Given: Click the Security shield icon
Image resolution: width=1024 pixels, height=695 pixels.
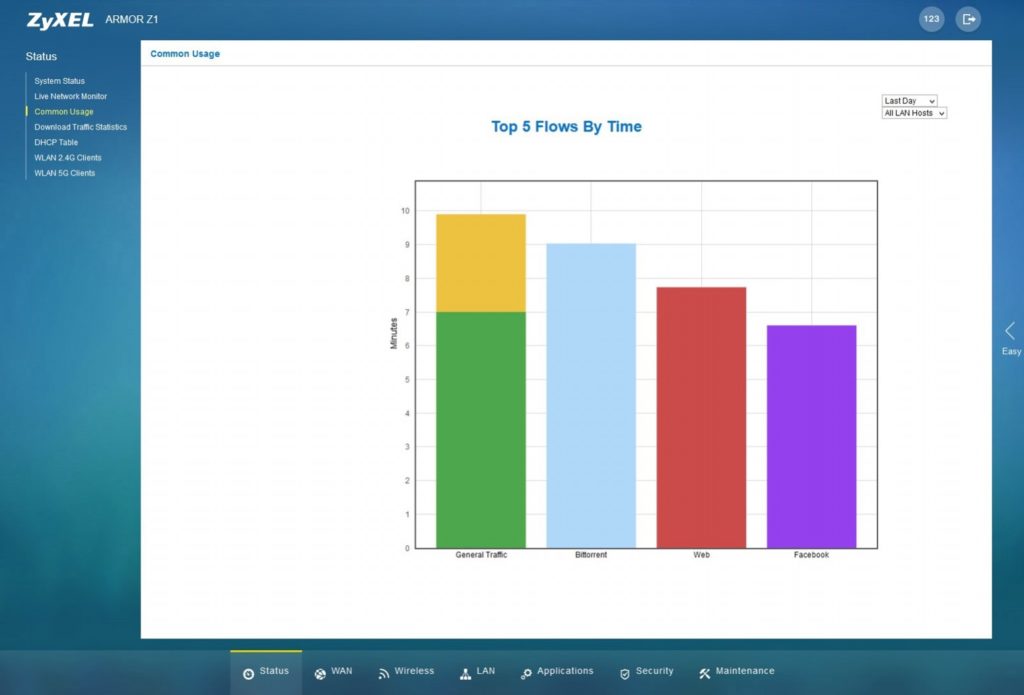Looking at the screenshot, I should (625, 673).
